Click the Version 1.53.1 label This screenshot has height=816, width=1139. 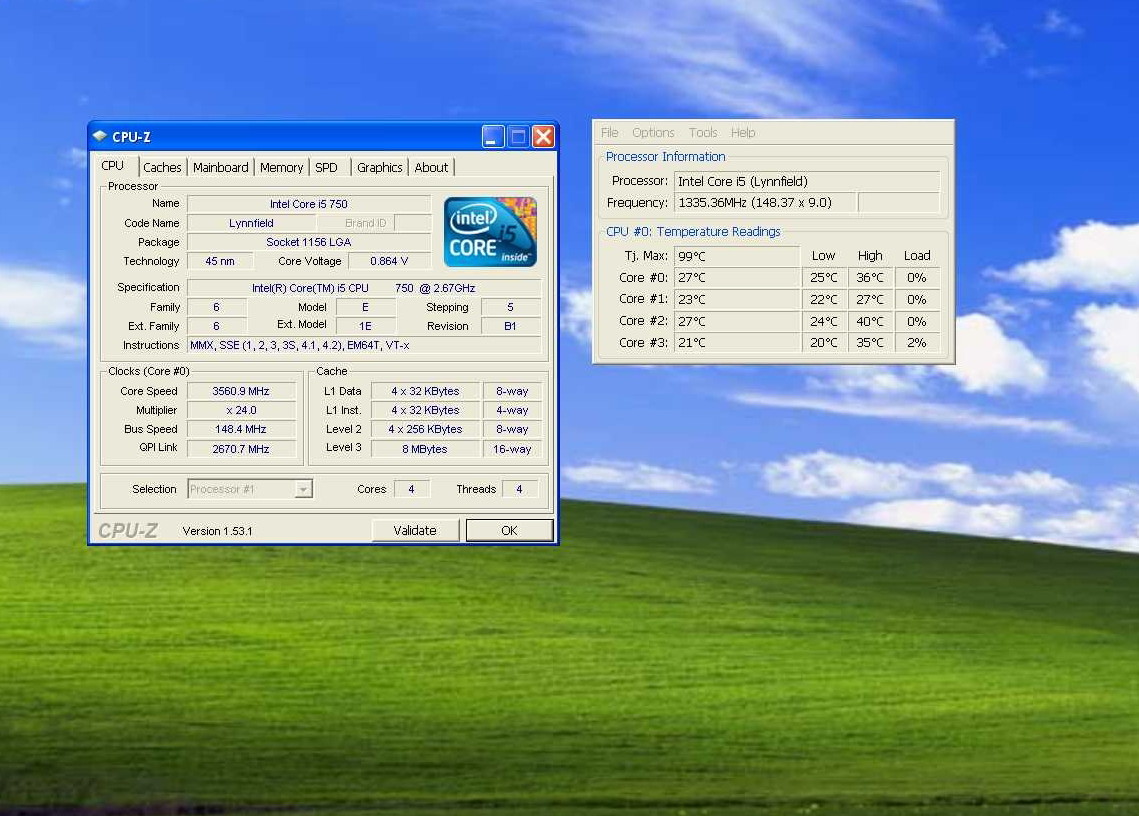(217, 531)
